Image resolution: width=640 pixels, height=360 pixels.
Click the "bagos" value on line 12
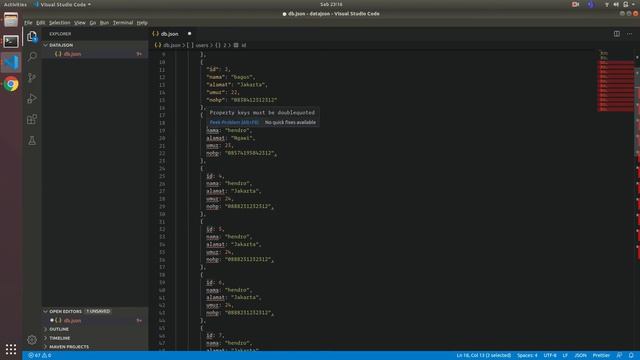[x=242, y=77]
